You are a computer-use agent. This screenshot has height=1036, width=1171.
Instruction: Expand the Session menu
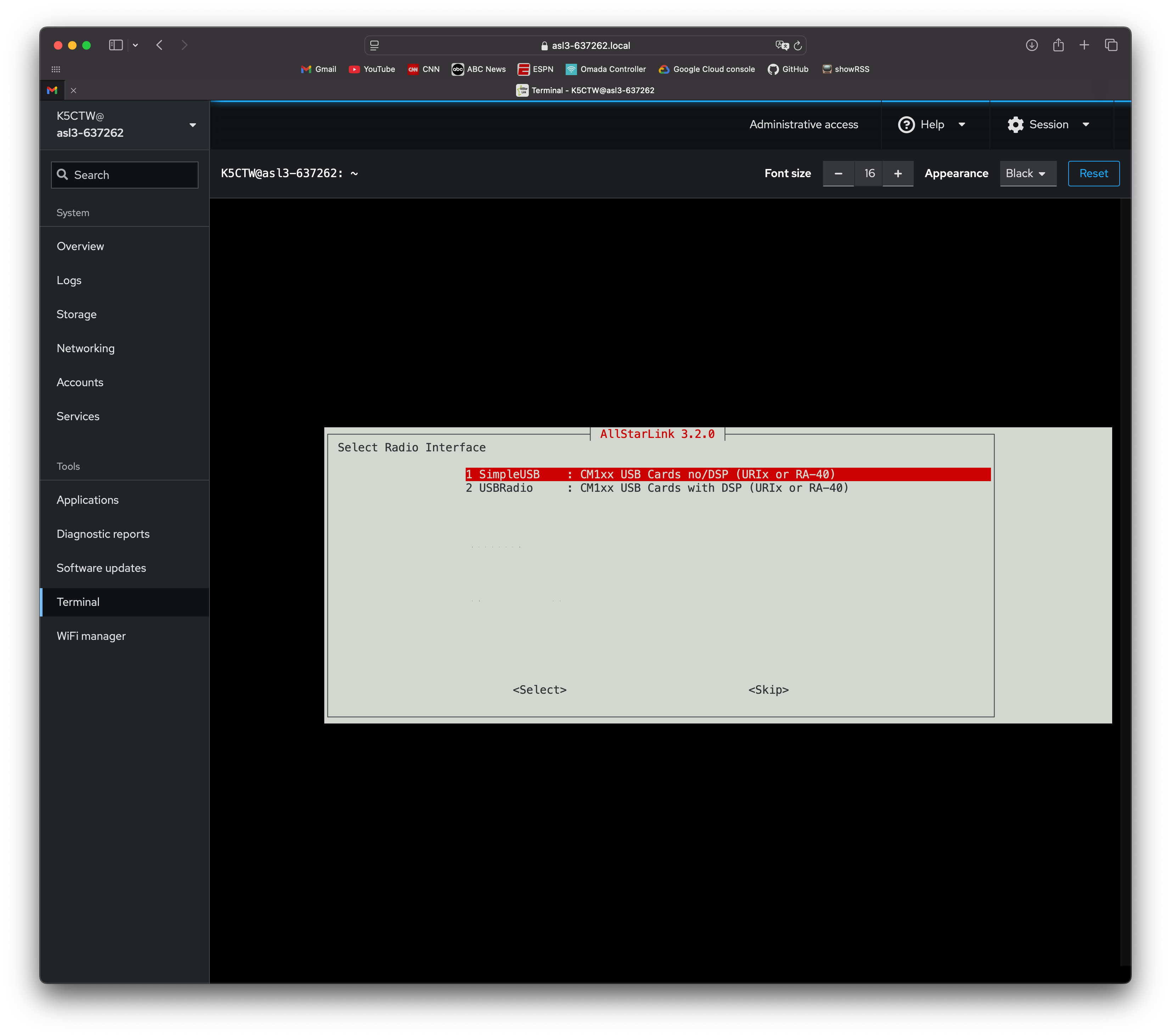[1048, 125]
